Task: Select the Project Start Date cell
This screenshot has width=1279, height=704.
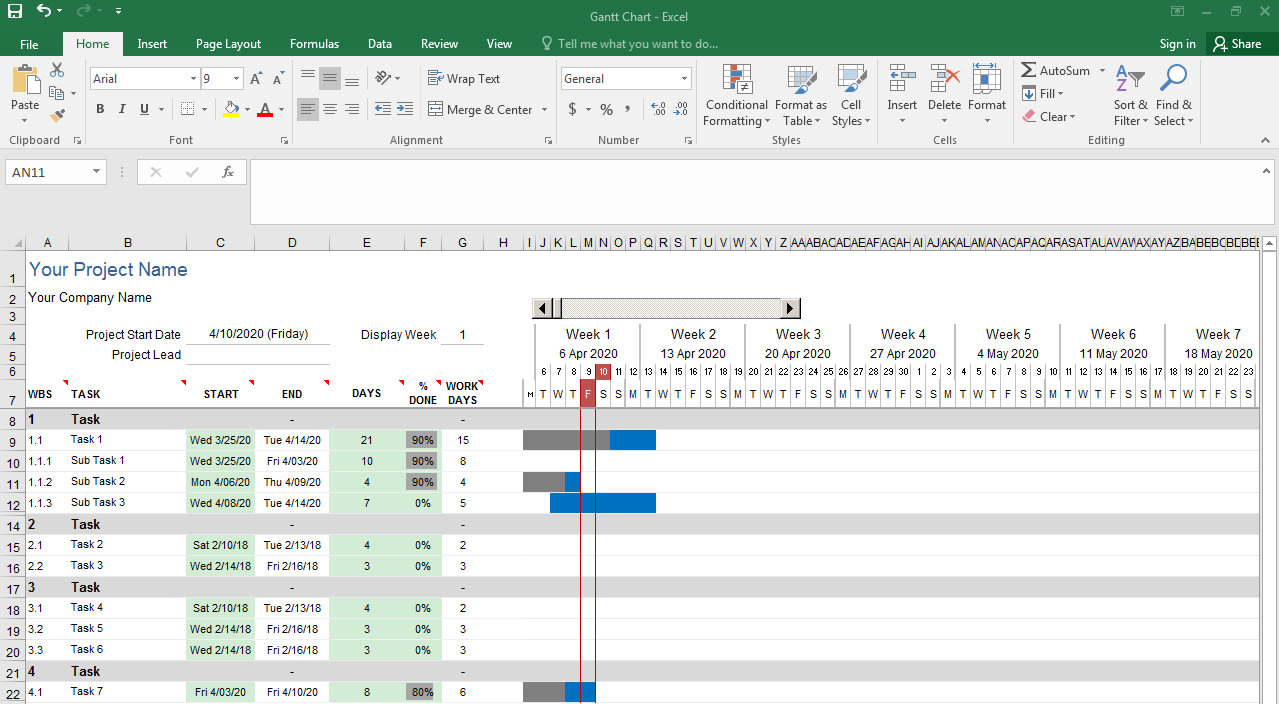Action: [x=258, y=334]
